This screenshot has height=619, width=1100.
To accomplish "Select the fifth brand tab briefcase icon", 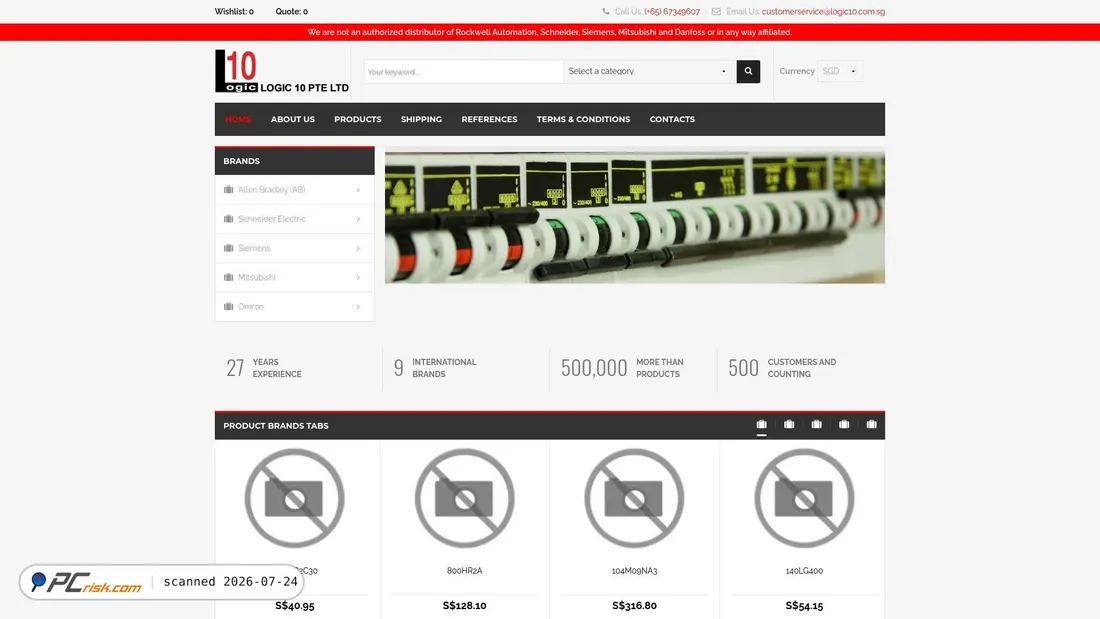I will [x=871, y=424].
